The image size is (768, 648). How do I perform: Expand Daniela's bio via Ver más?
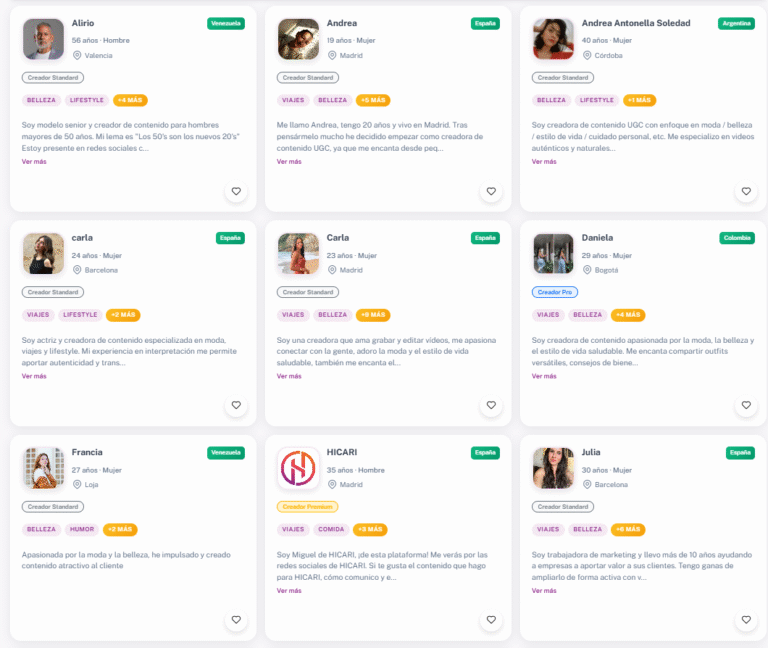coord(544,376)
